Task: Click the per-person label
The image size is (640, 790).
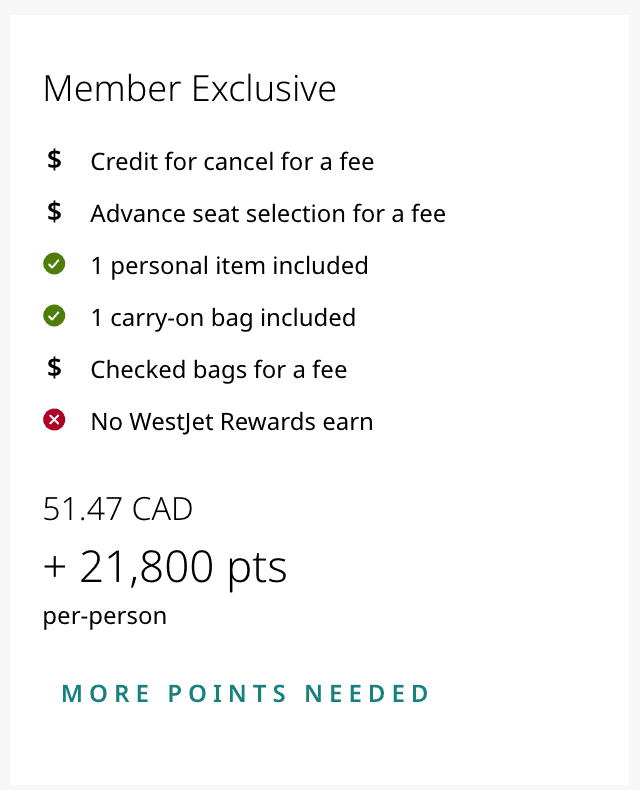Action: pos(105,616)
